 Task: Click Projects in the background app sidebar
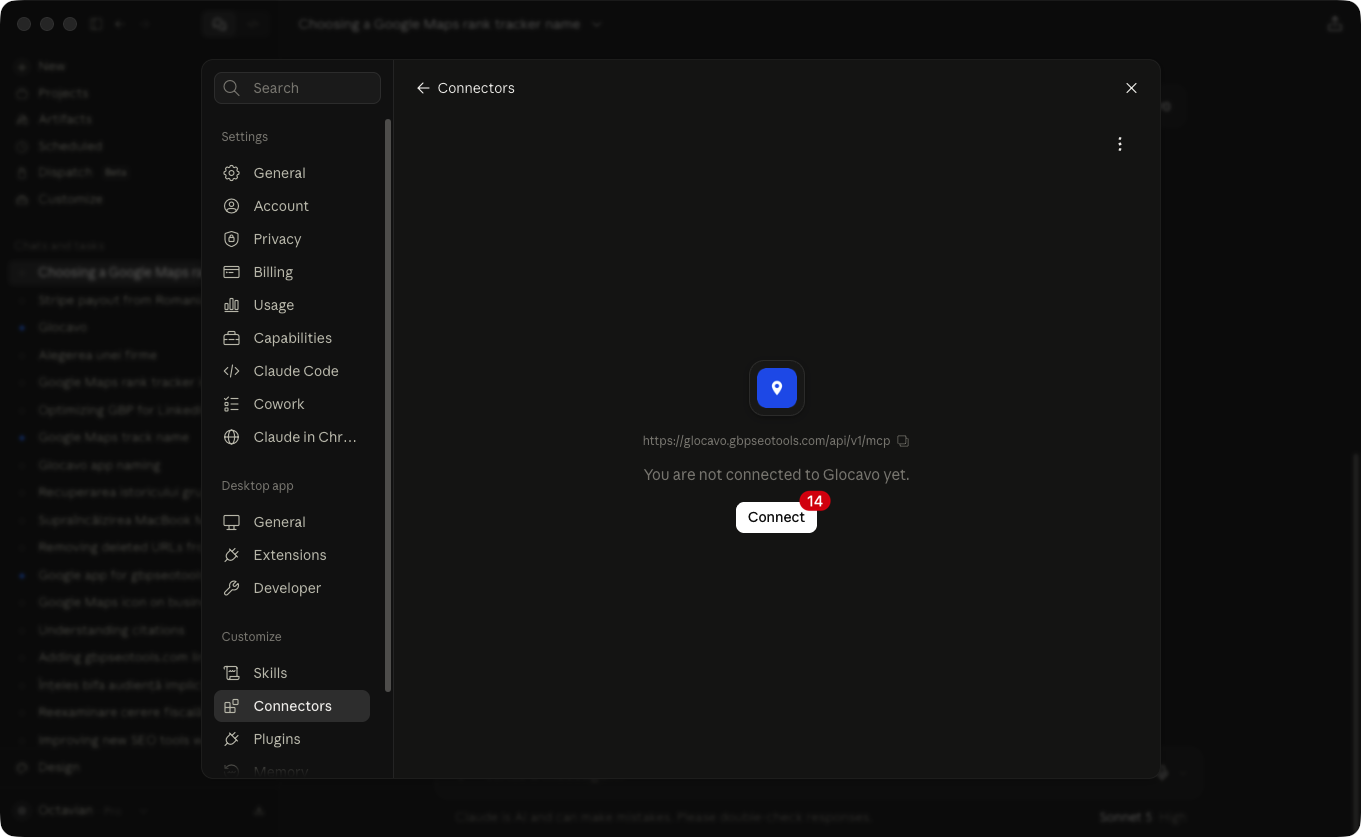point(63,93)
